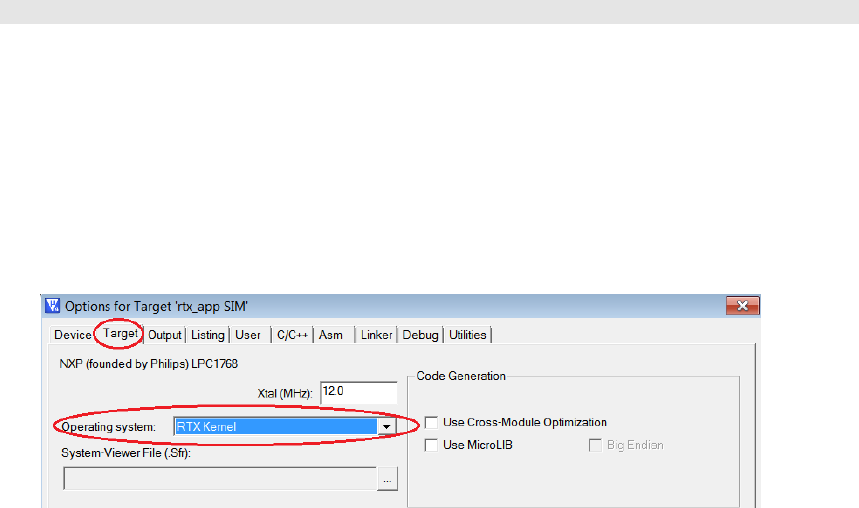The height and width of the screenshot is (508, 859).
Task: Switch to the Linker tab
Action: [376, 335]
